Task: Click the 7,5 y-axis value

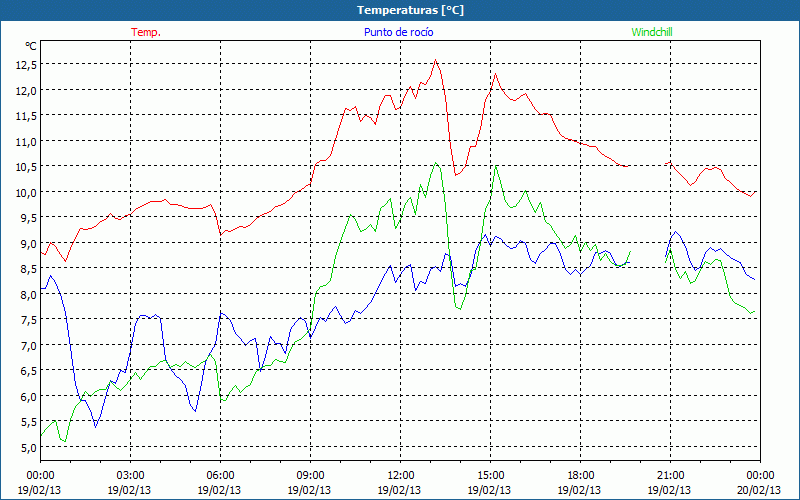Action: pos(29,320)
